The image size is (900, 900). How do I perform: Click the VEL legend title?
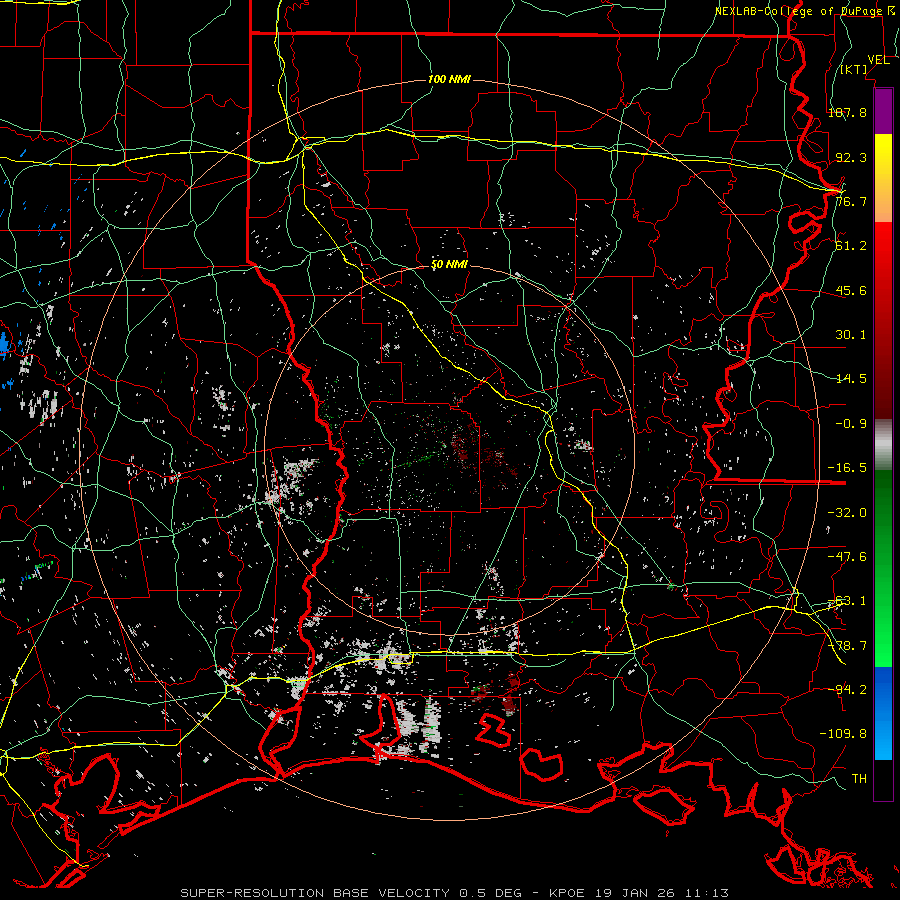tap(878, 60)
